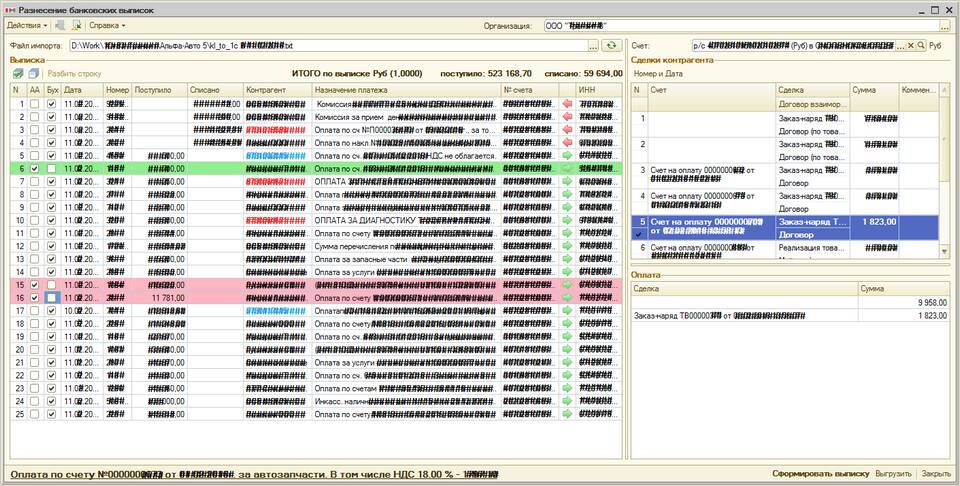This screenshot has height=486, width=960.
Task: Open the Справка menu
Action: 107,25
